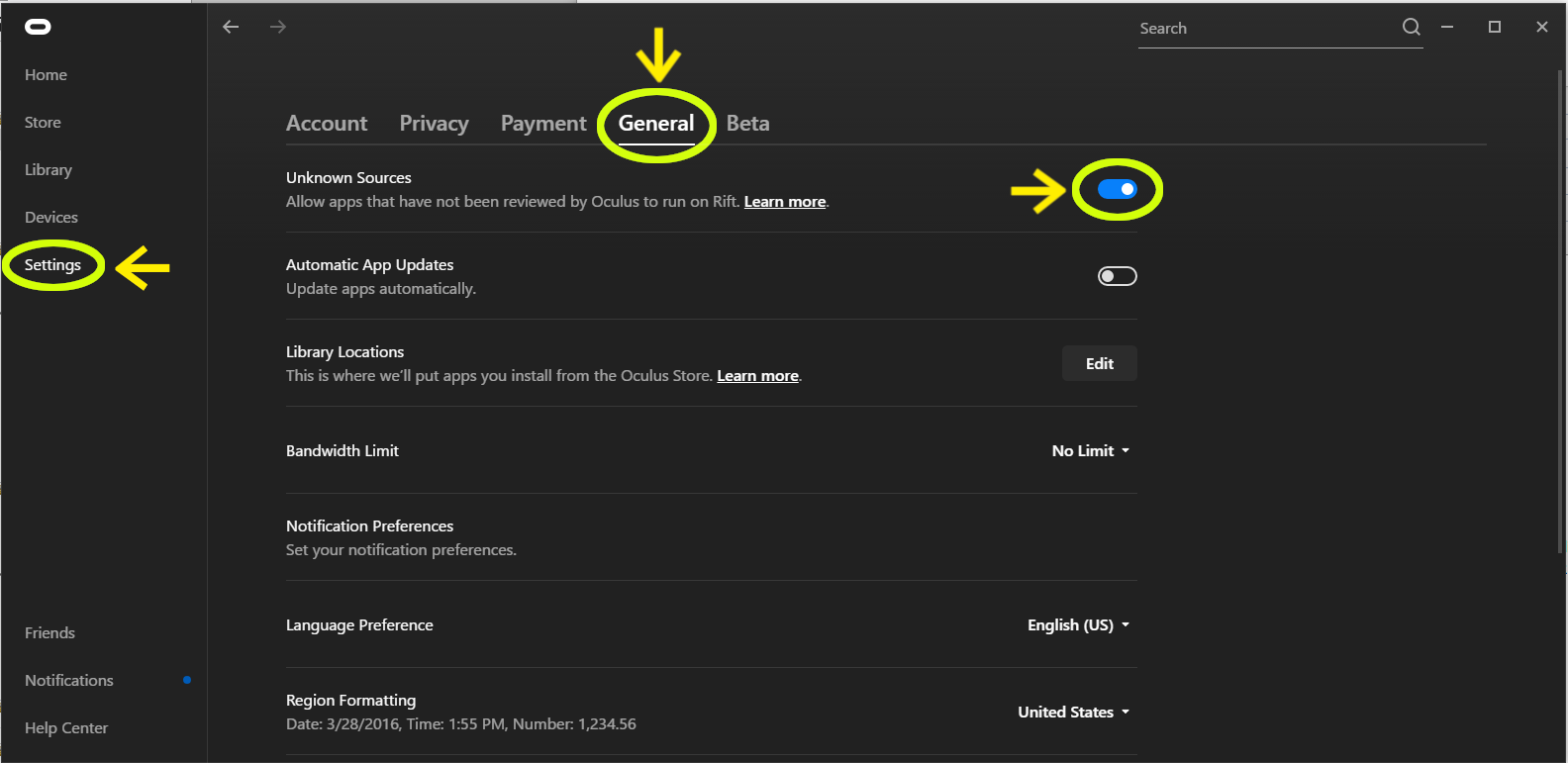Viewport: 1568px width, 763px height.
Task: Open Region Formatting United States dropdown
Action: [1073, 712]
